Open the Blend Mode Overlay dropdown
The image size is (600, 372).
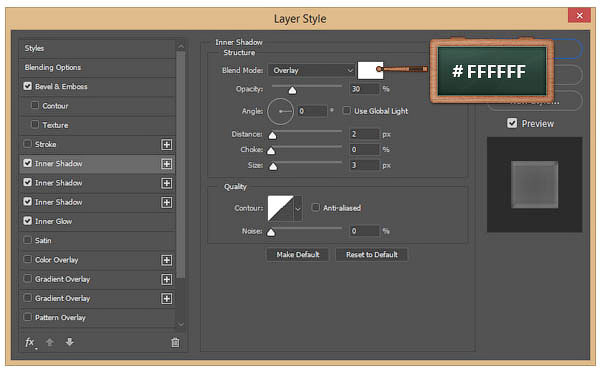point(311,70)
